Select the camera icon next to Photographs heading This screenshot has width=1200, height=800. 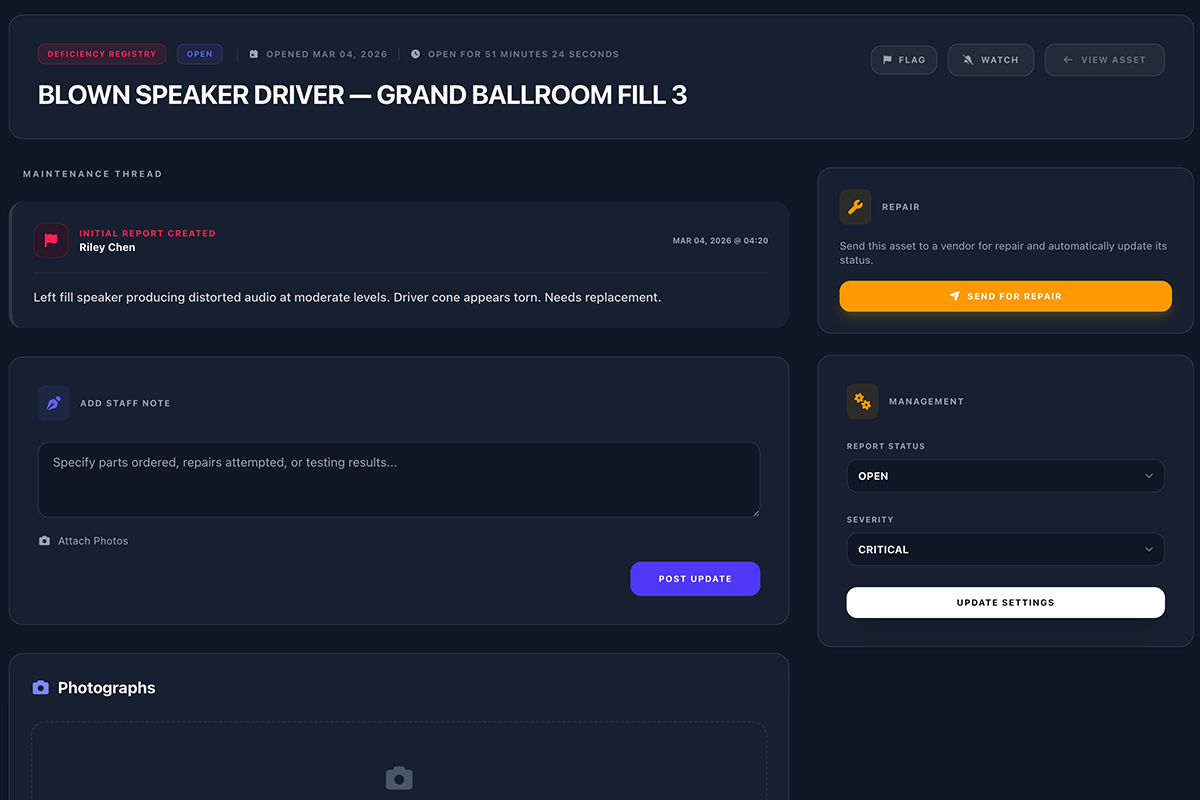point(40,687)
